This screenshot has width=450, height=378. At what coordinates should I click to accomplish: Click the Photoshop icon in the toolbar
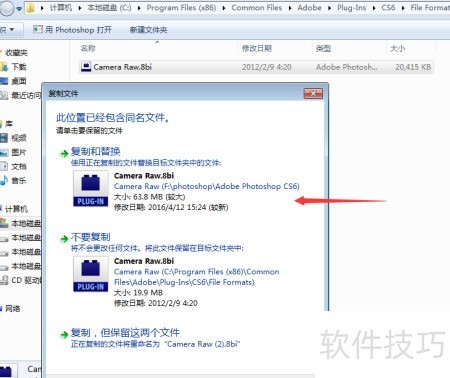(x=38, y=30)
